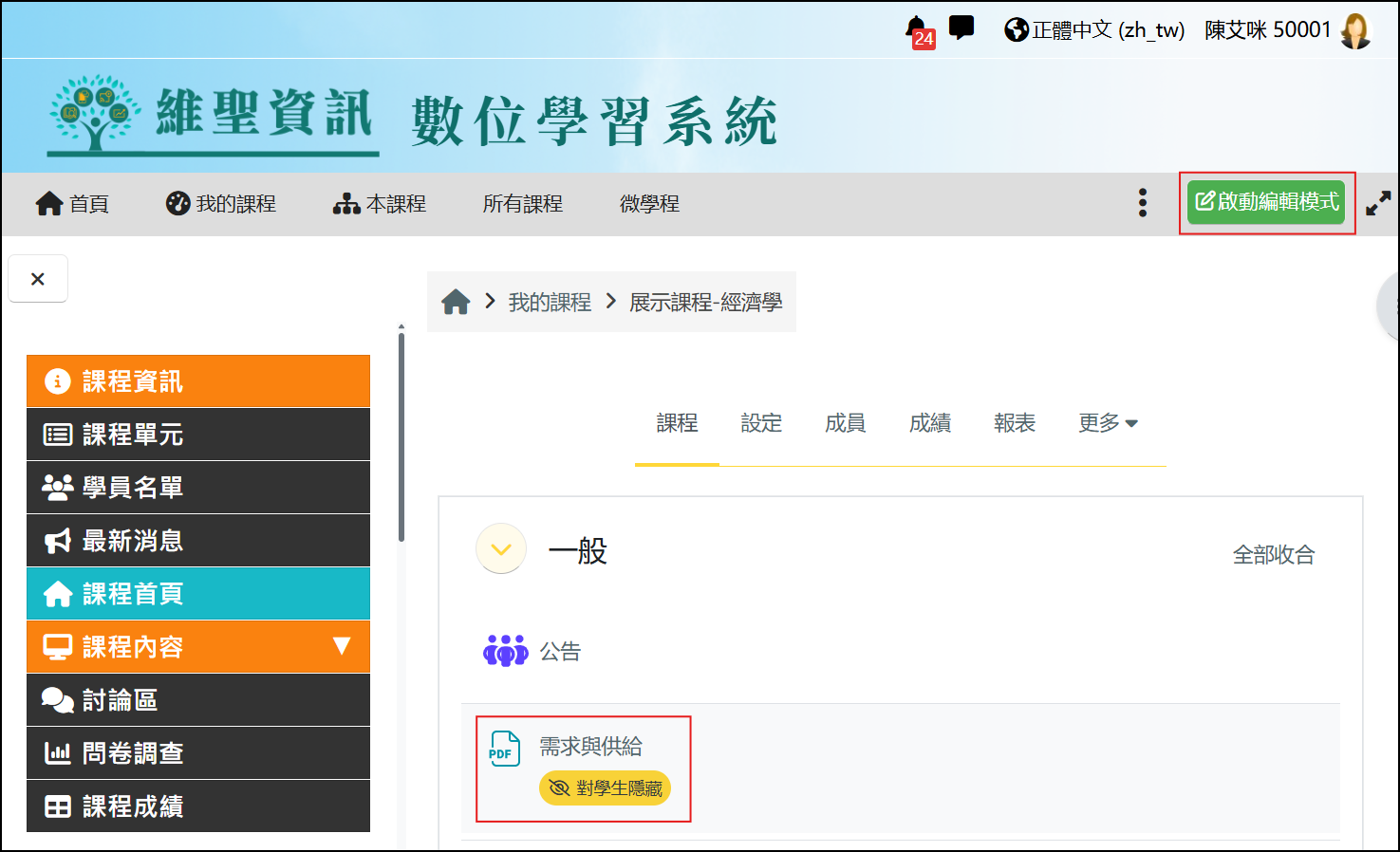Open the notifications bell showing 24

tap(919, 30)
